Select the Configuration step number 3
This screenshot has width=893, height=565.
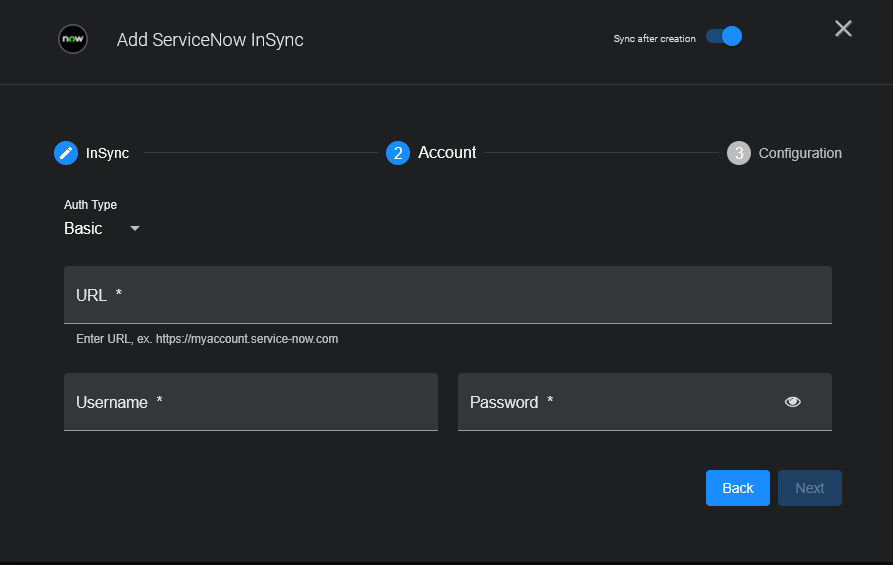[739, 153]
